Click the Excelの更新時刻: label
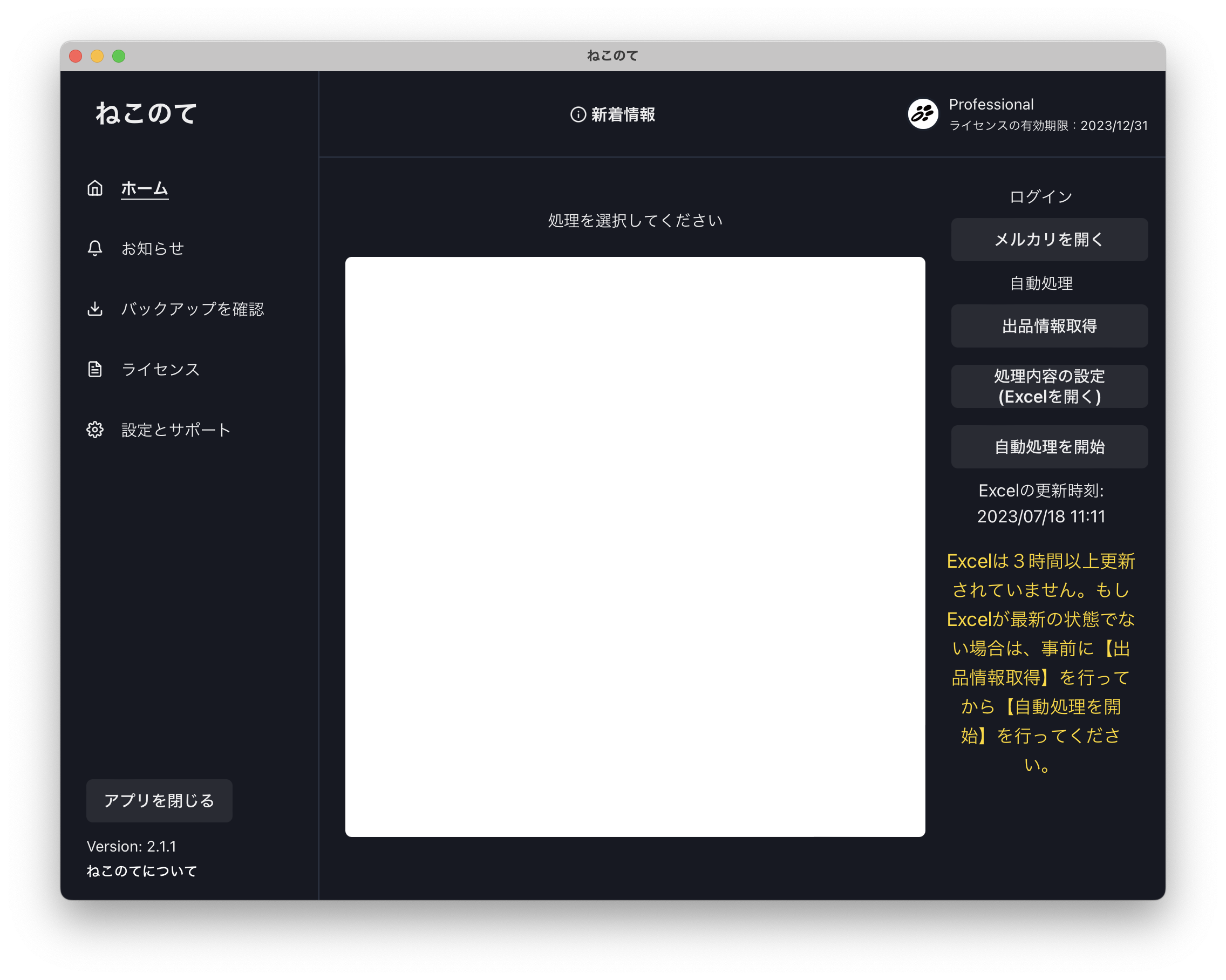This screenshot has width=1226, height=980. point(1040,491)
